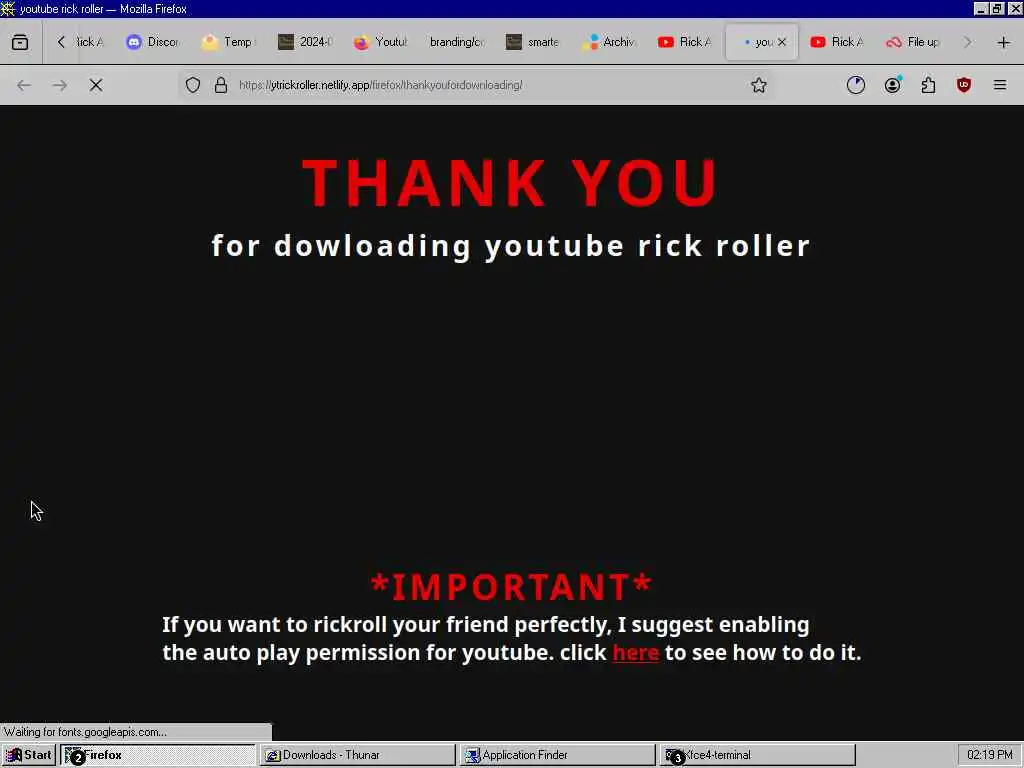Click the 'Waiting for fonts.googleapis.com...' status text
The image size is (1024, 768).
pos(85,732)
